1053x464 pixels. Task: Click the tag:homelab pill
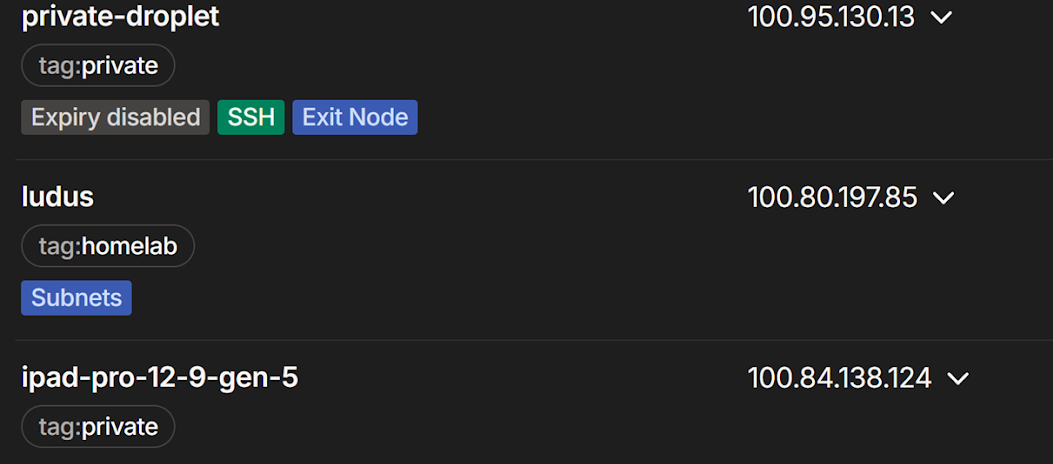coord(108,246)
